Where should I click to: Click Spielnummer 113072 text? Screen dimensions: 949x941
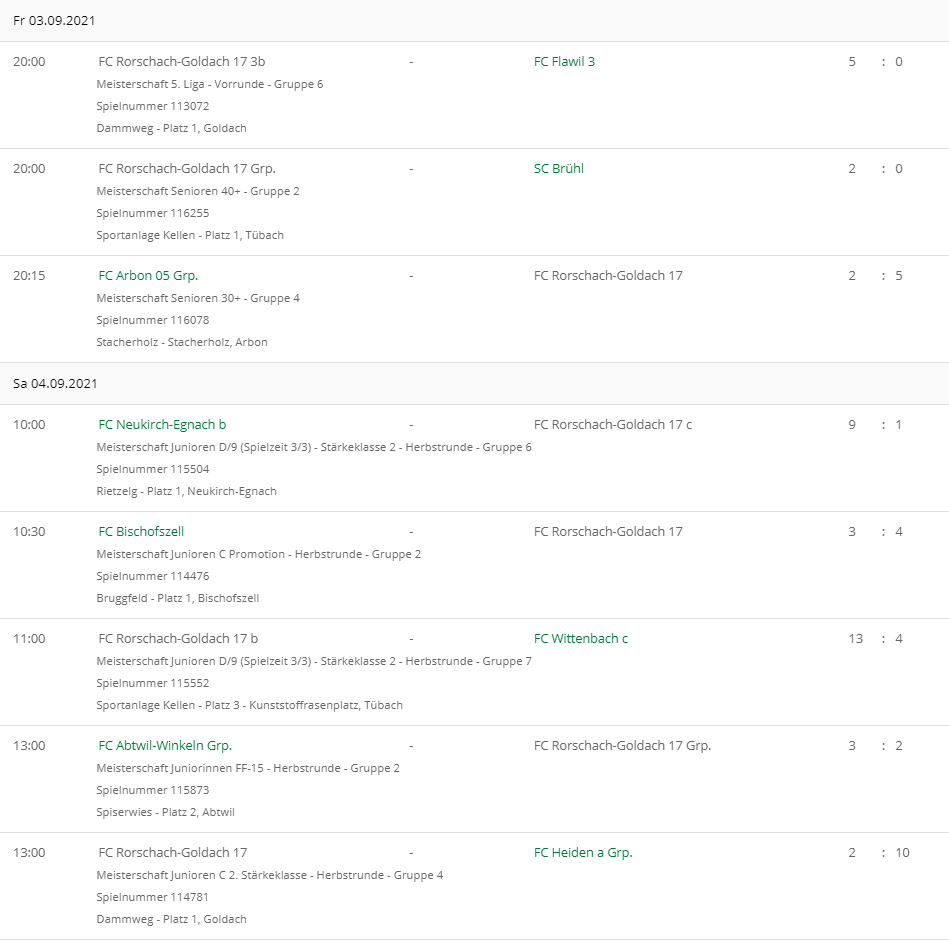click(x=152, y=106)
